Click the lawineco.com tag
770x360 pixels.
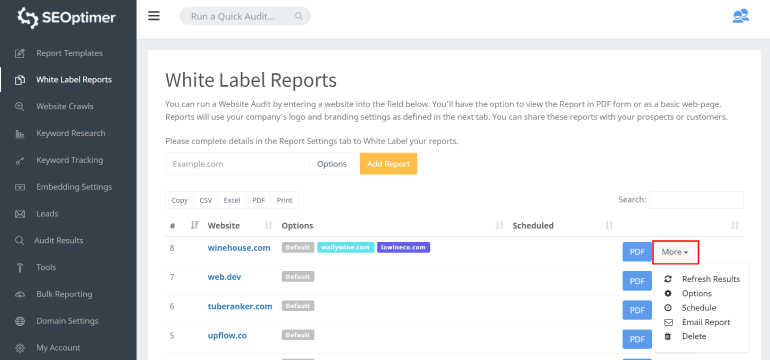(403, 248)
